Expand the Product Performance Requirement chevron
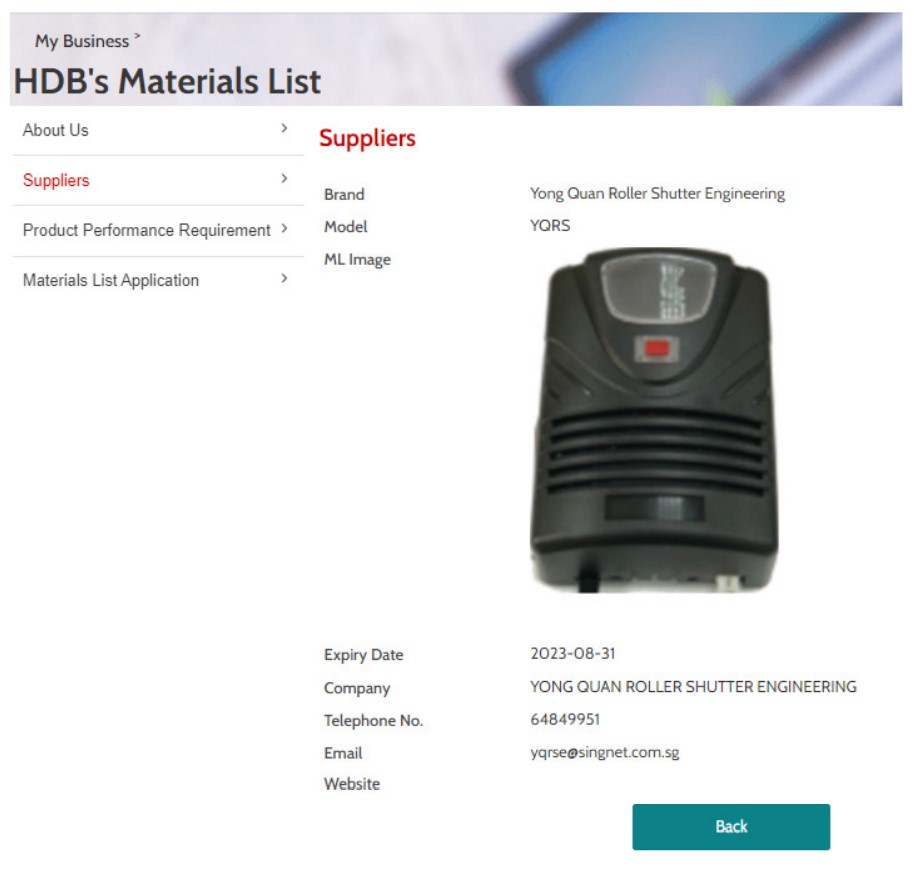 tap(284, 228)
